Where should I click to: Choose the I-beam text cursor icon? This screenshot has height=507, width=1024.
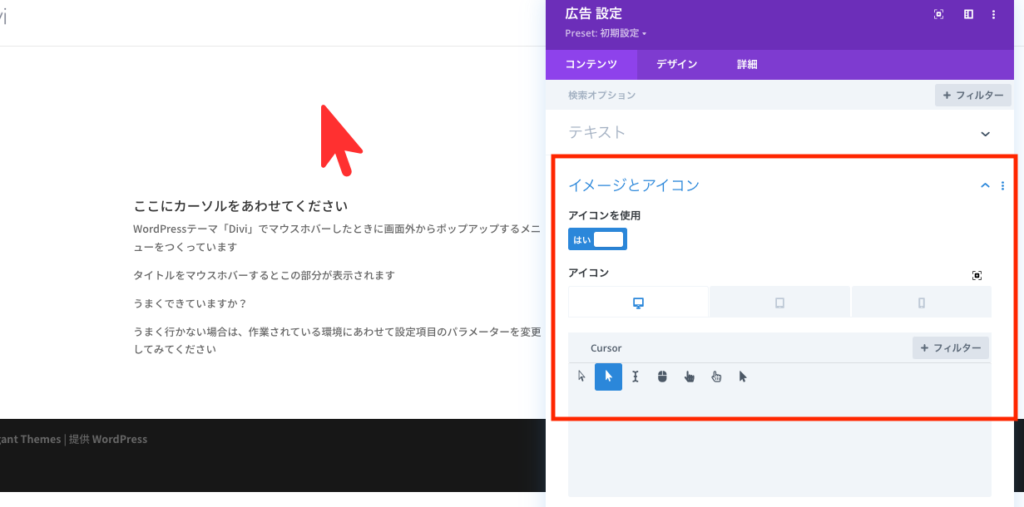(x=635, y=376)
